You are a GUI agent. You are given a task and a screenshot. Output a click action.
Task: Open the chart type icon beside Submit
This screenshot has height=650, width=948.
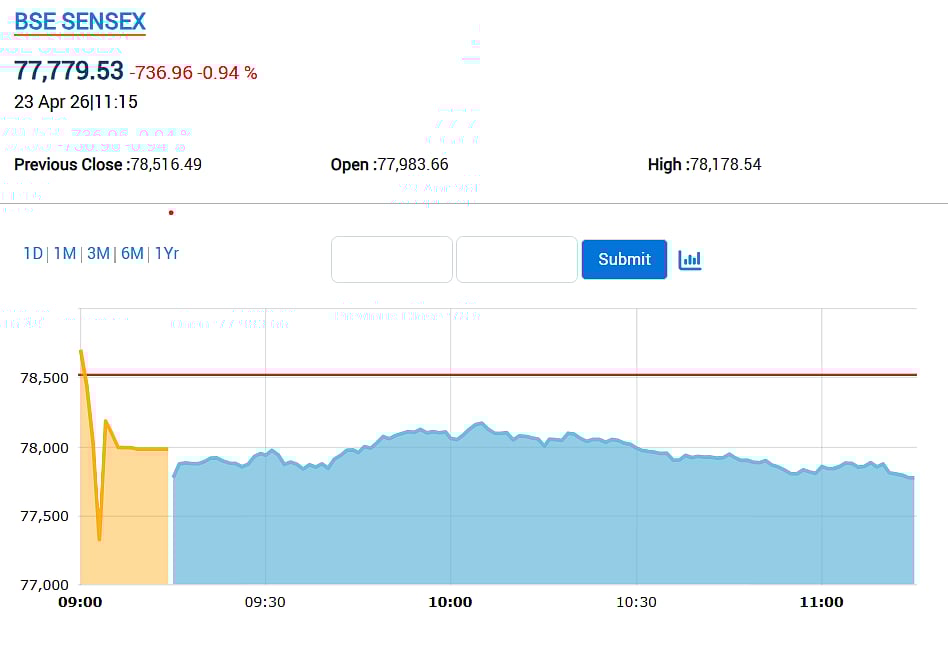click(690, 260)
